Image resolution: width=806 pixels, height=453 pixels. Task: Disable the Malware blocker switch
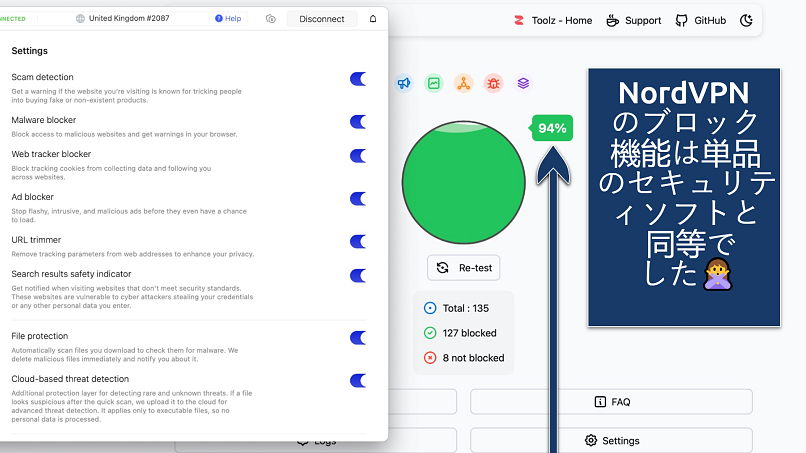[358, 122]
